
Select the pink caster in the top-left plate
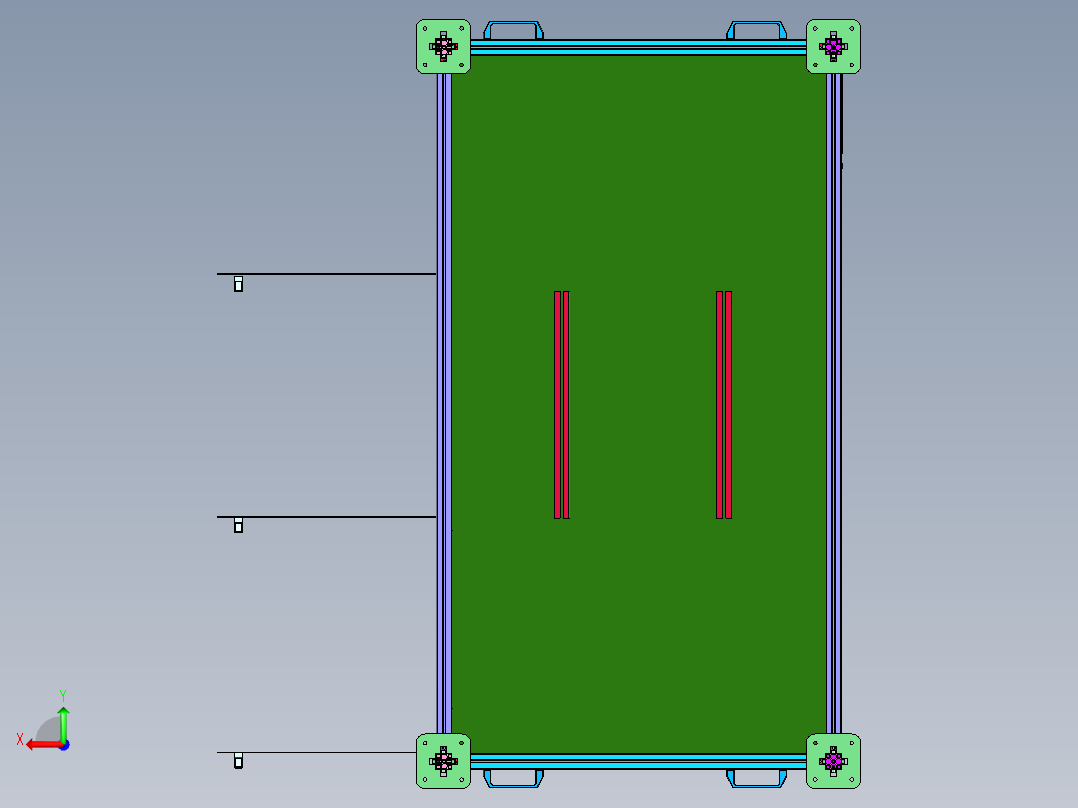pos(443,47)
